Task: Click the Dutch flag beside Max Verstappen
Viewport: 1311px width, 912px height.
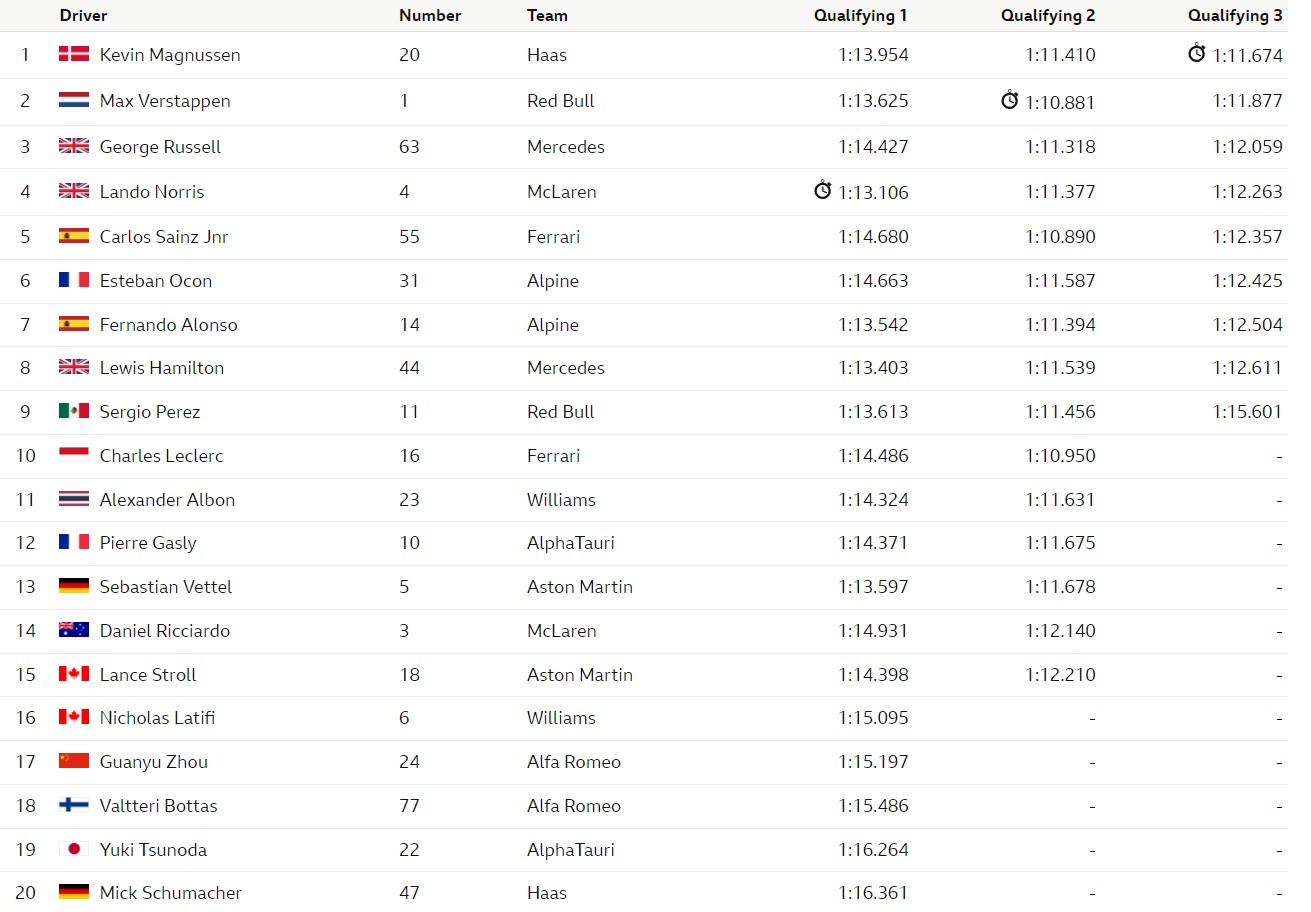Action: [x=74, y=100]
